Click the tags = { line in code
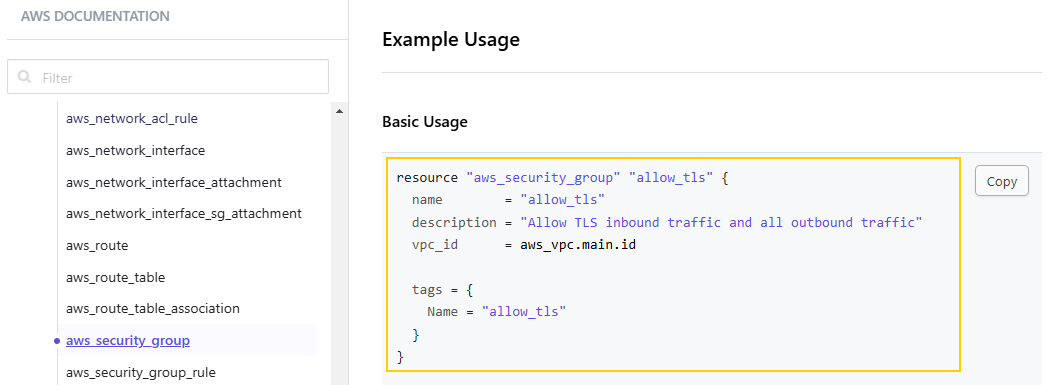The image size is (1055, 385). click(443, 289)
